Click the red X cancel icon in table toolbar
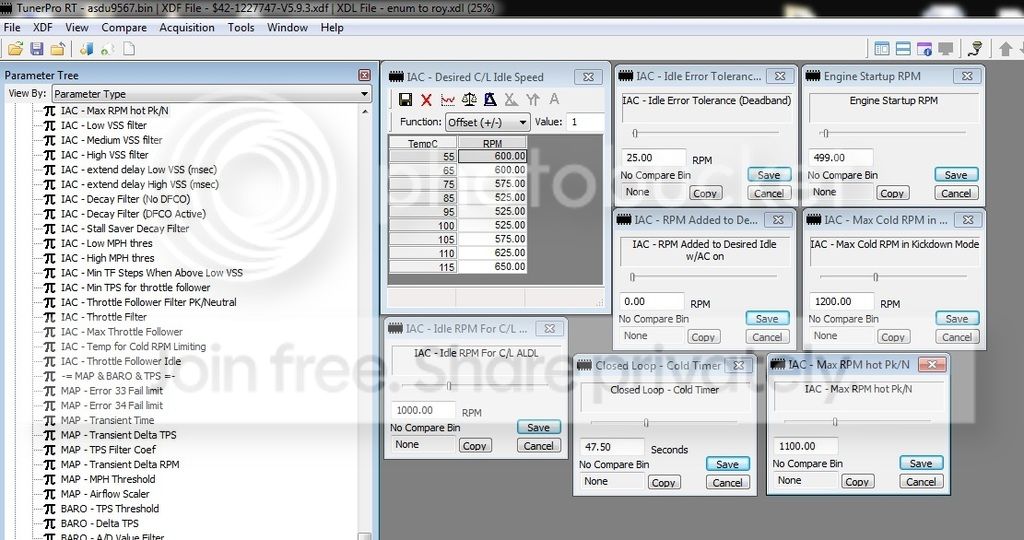 click(x=426, y=99)
